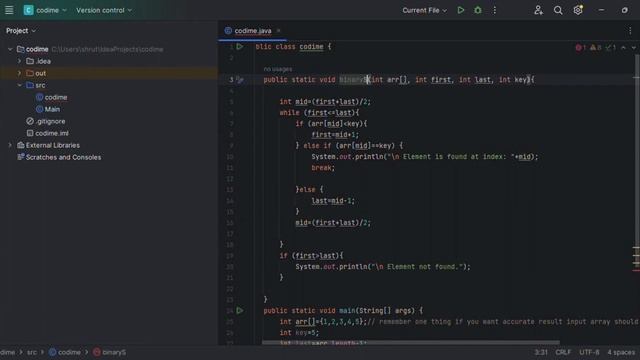Open Search Everywhere magnifier

click(x=558, y=10)
